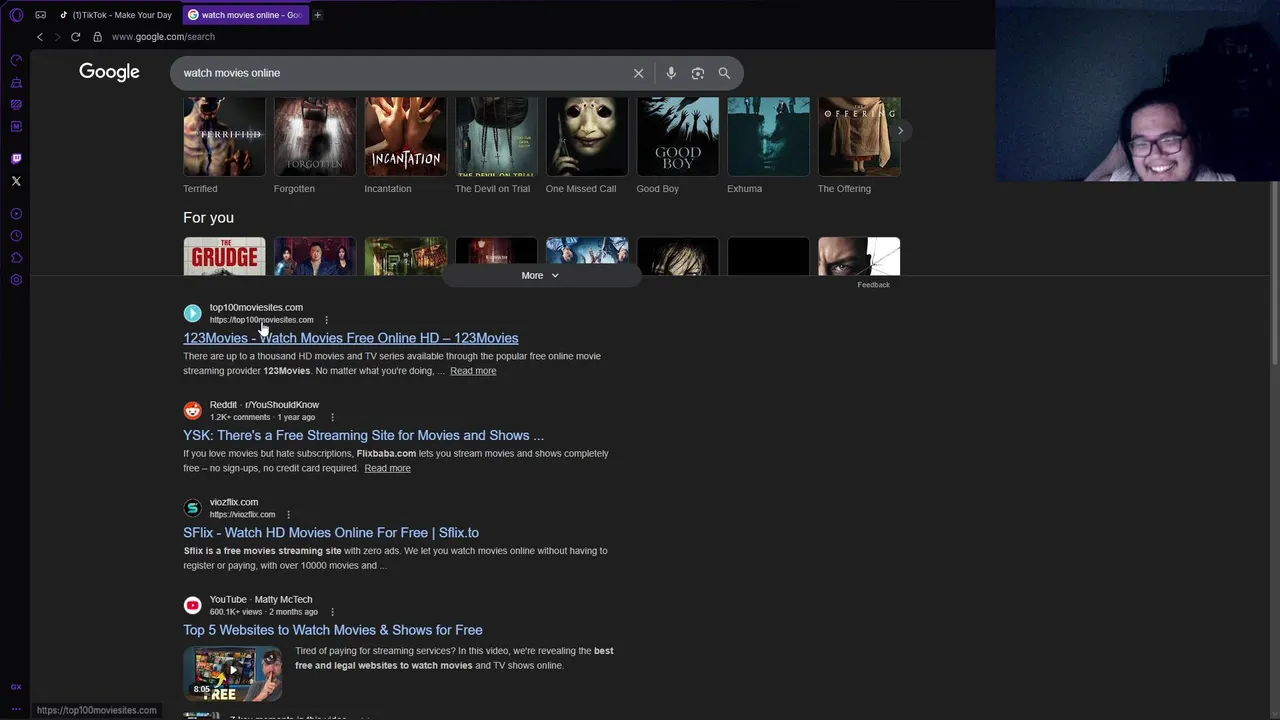This screenshot has width=1280, height=720.
Task: Open X (Twitter) panel in sidebar
Action: tap(16, 181)
